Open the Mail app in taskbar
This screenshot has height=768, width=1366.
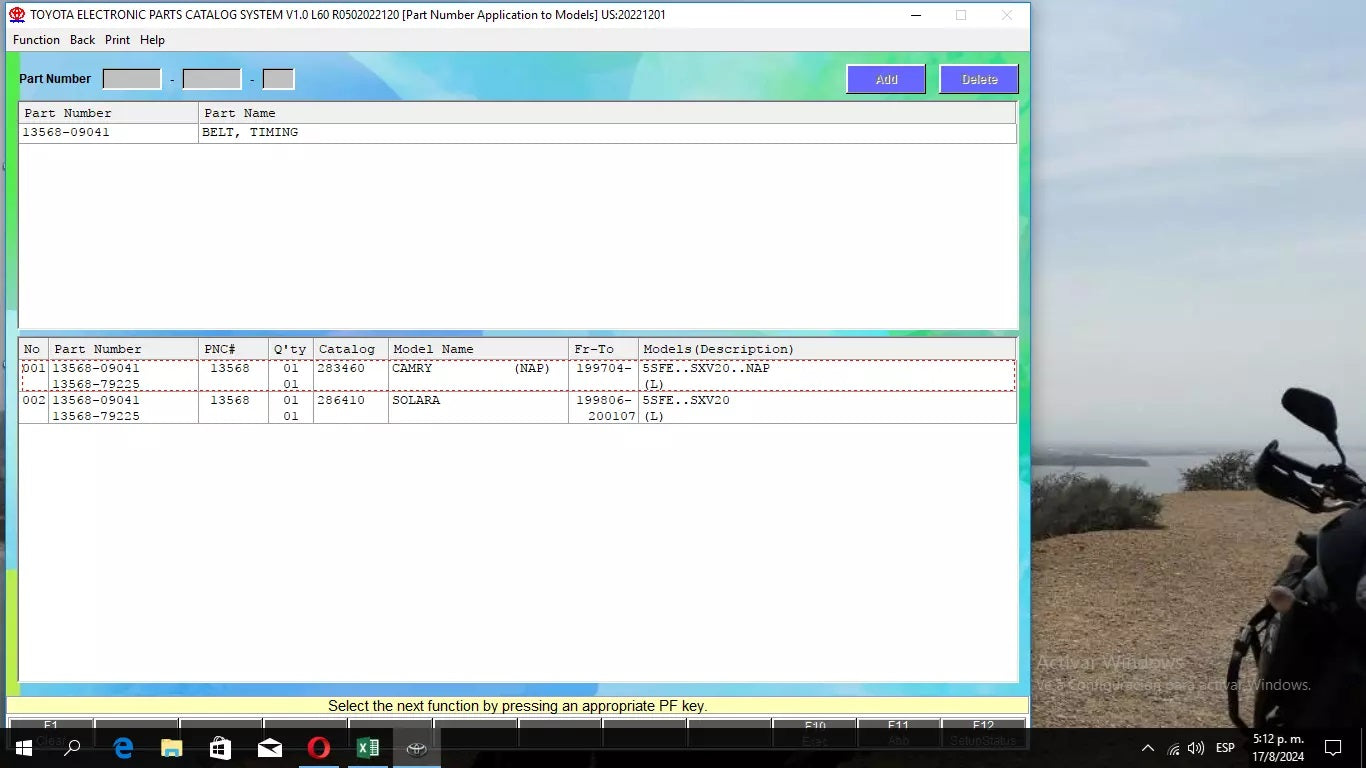(270, 748)
